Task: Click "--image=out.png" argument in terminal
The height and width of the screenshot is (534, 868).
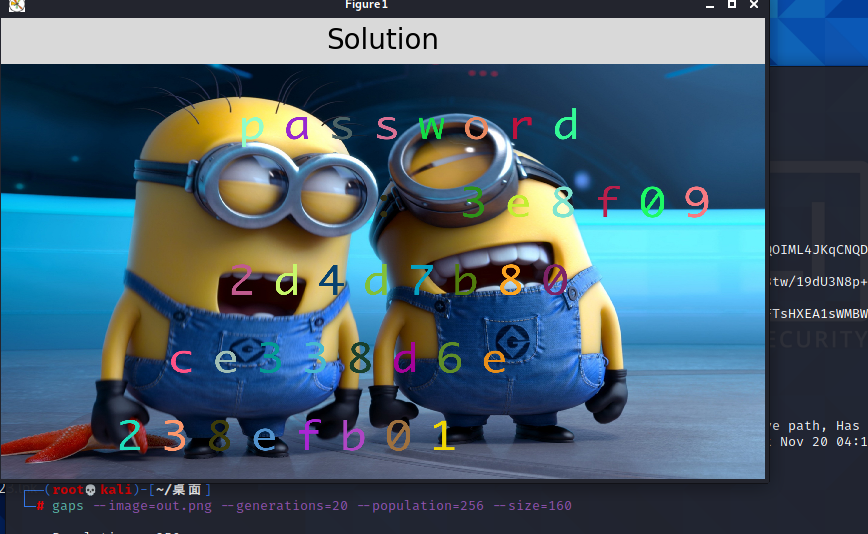Action: point(152,506)
